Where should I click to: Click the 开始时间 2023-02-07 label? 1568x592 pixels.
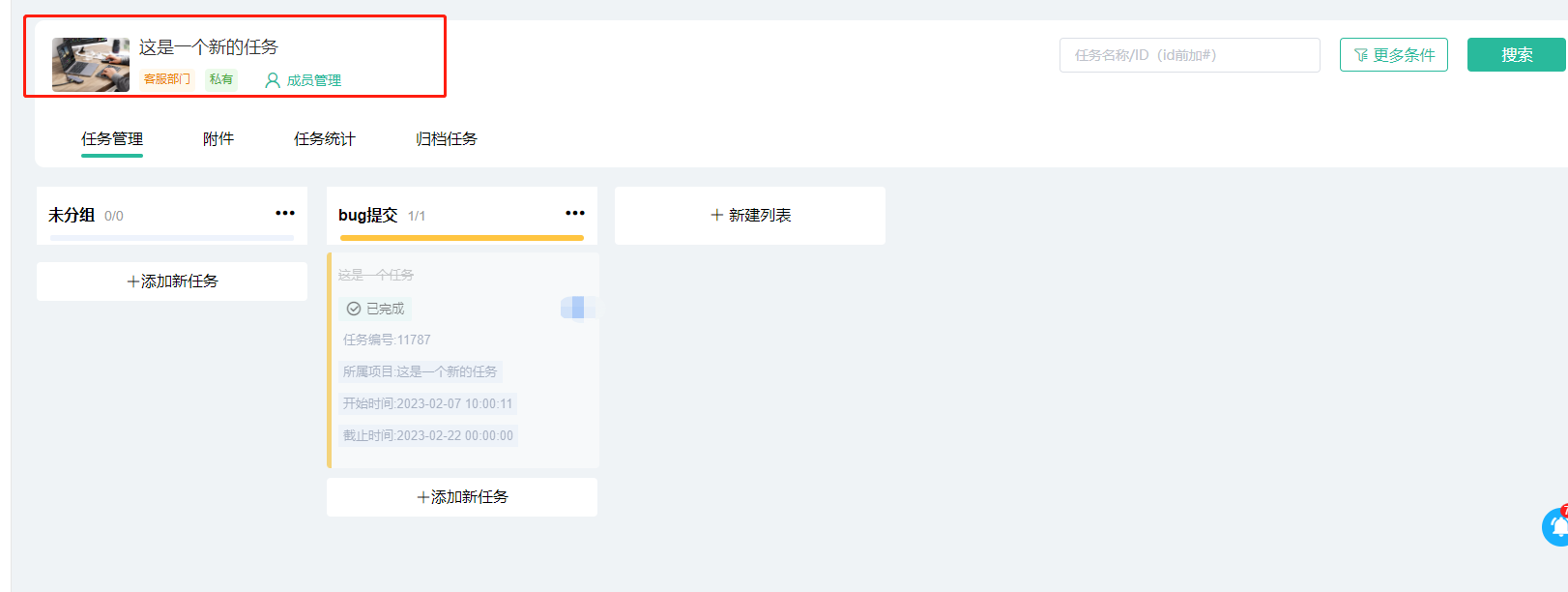[427, 403]
